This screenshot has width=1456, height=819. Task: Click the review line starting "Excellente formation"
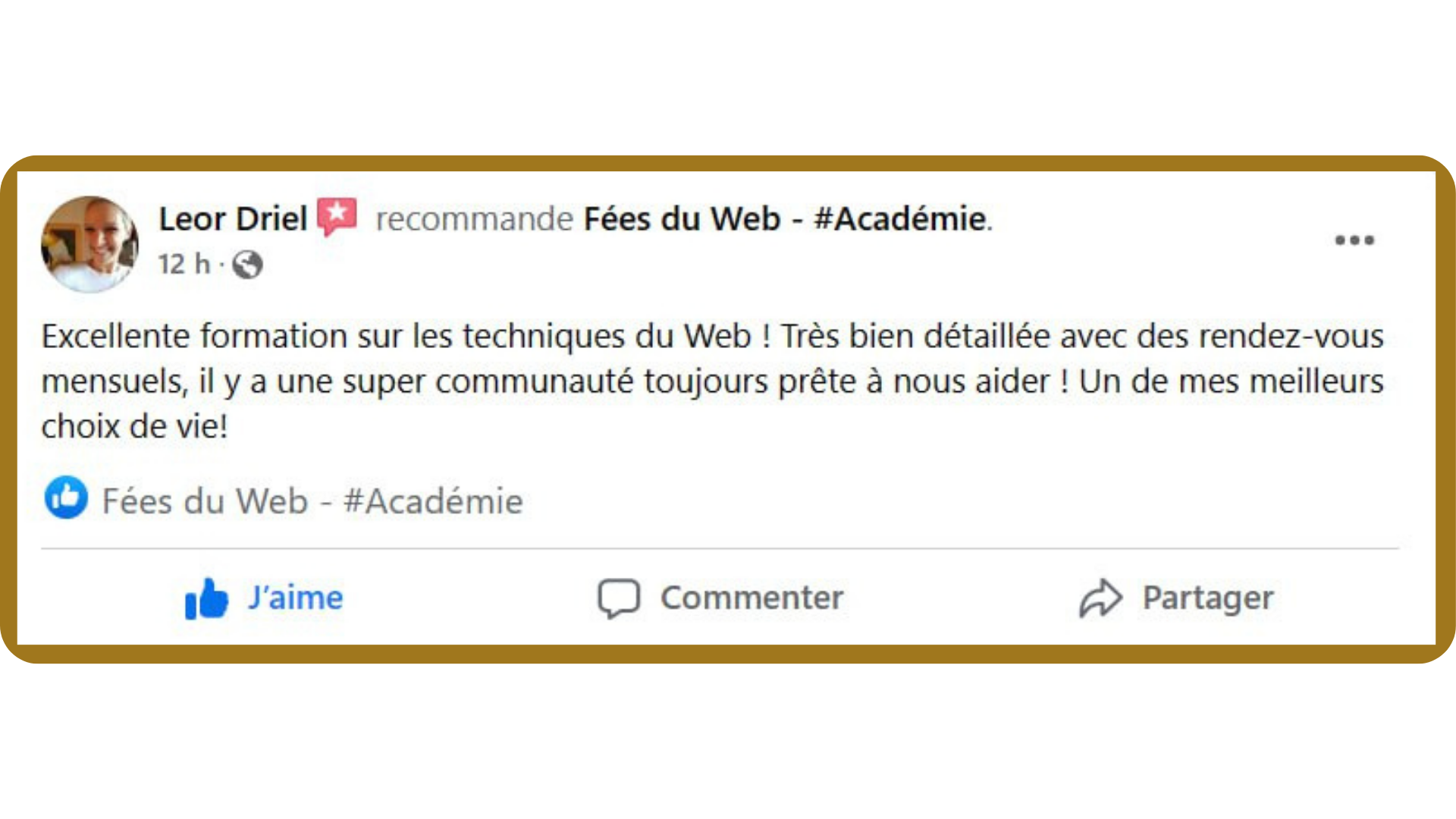pos(712,336)
